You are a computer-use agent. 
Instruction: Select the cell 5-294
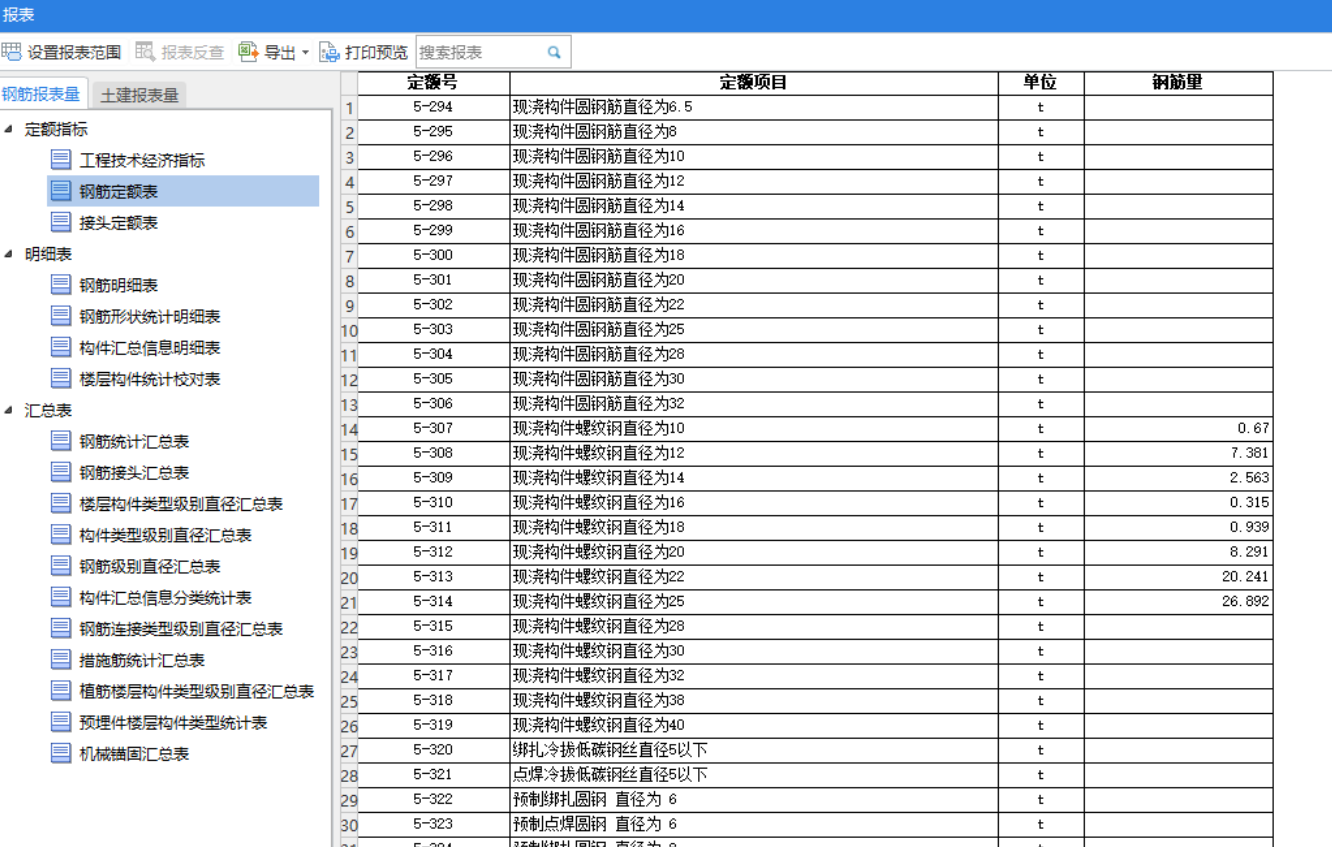[x=433, y=107]
